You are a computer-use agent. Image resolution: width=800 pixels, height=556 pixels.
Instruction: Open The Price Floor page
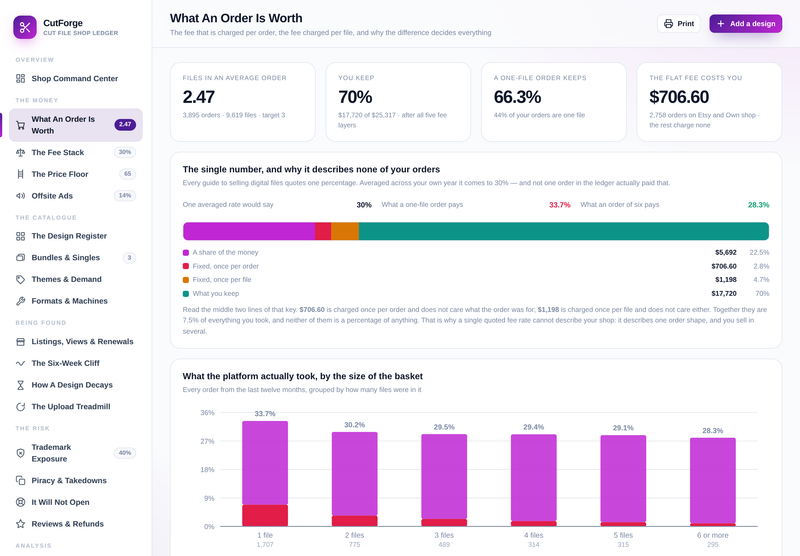tap(76, 174)
